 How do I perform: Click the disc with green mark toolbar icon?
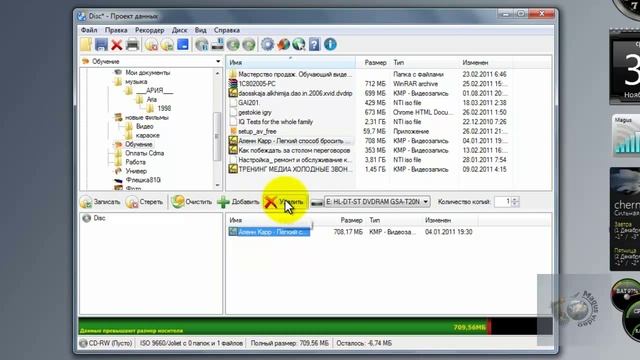pyautogui.click(x=167, y=44)
